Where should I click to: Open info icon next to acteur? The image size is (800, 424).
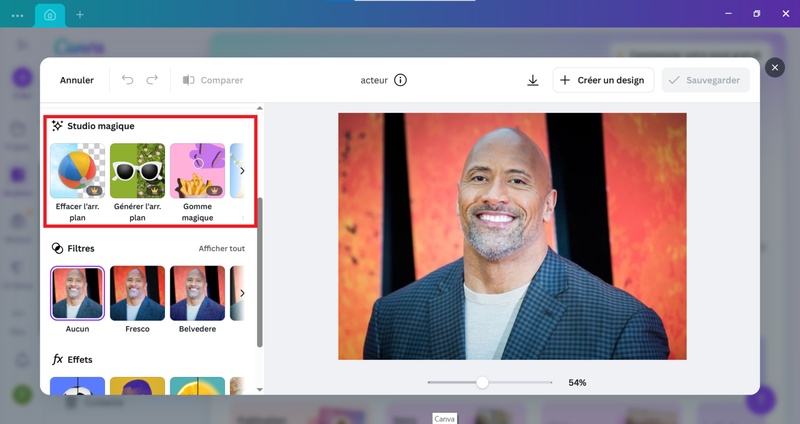401,80
